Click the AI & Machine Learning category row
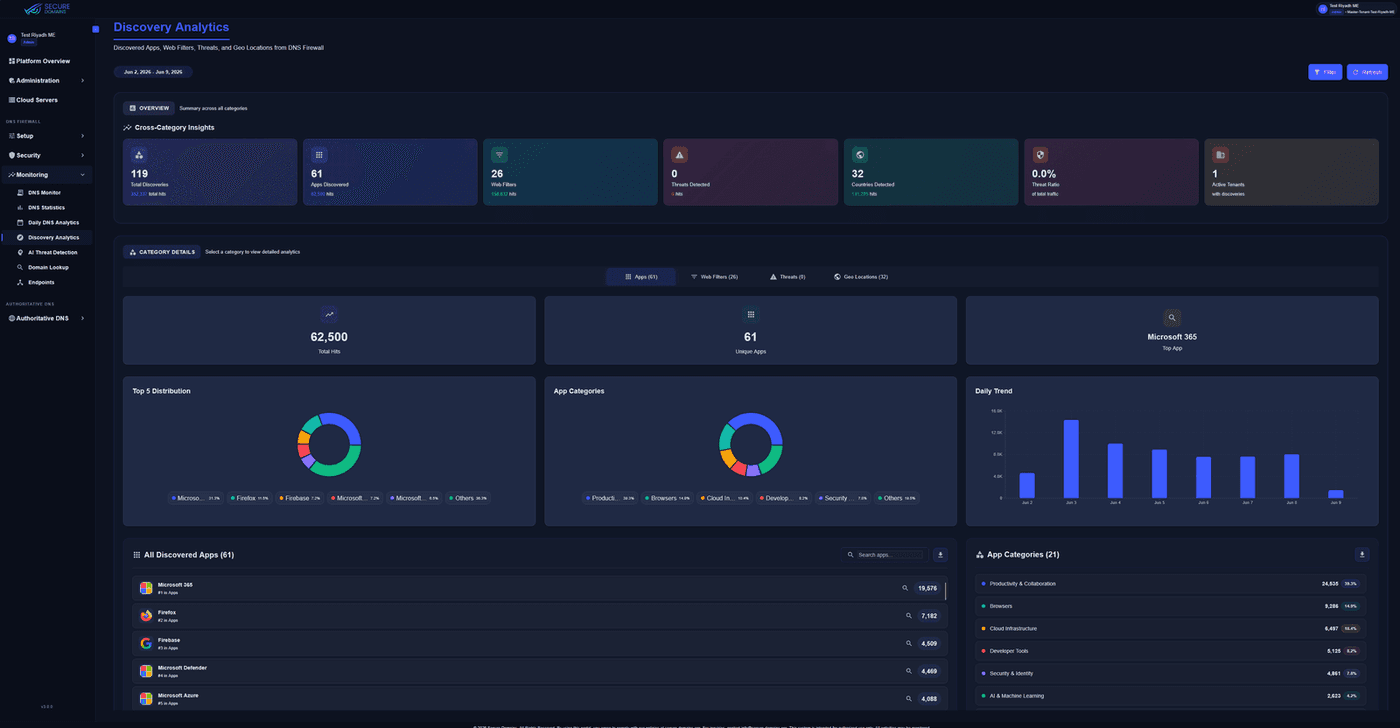This screenshot has height=728, width=1400. coord(1172,696)
